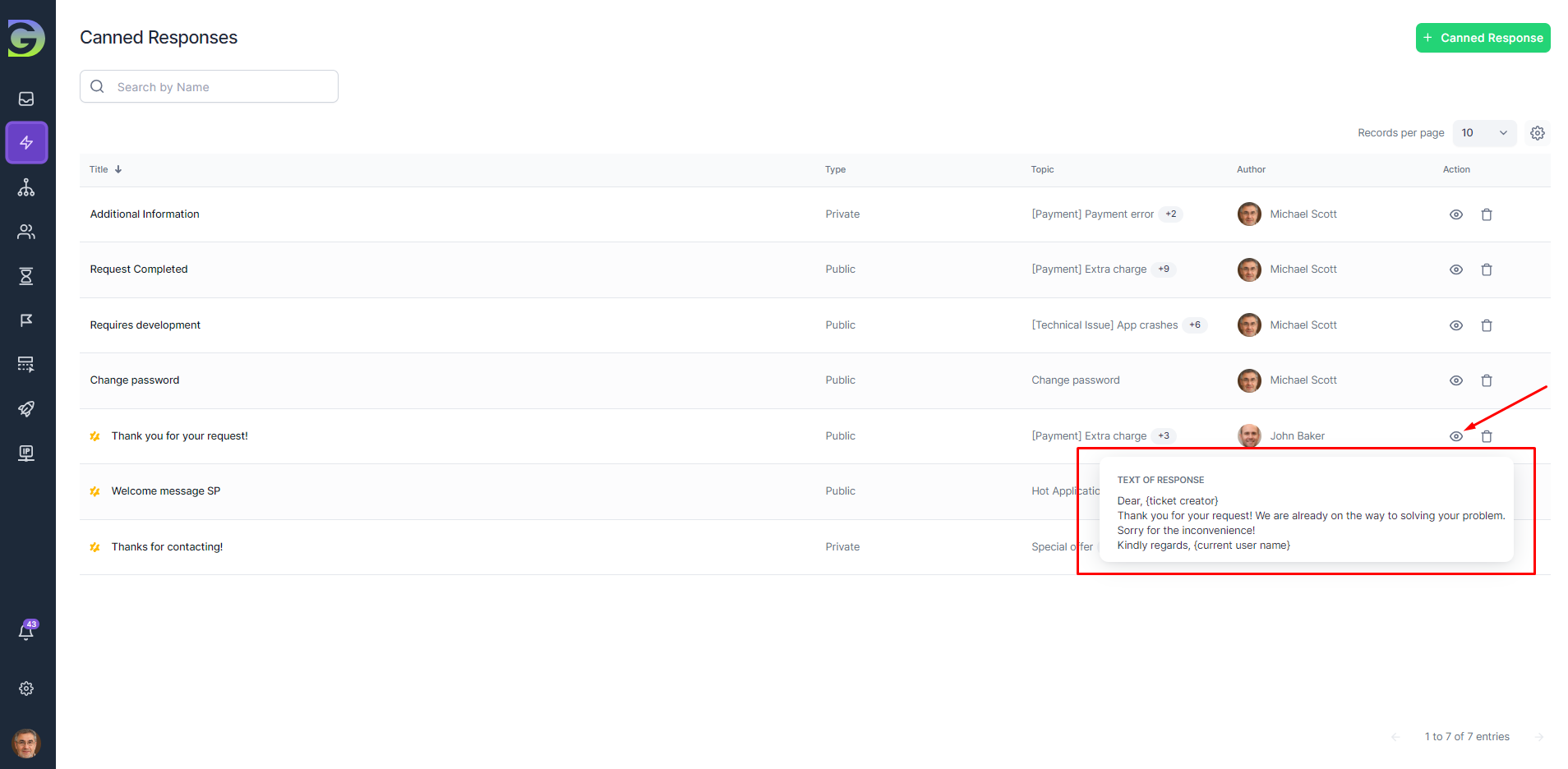Open notifications bell with 43 badge

[26, 631]
